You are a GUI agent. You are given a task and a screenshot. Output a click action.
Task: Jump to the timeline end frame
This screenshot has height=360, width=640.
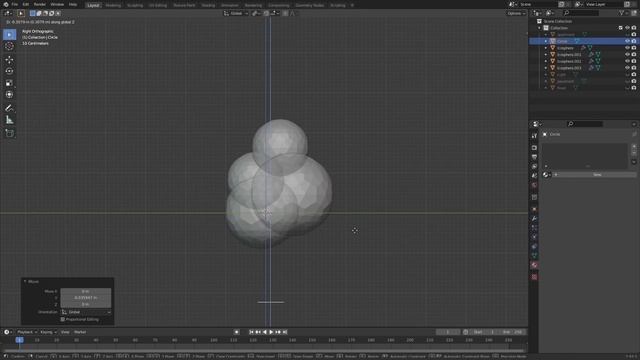[x=285, y=332]
